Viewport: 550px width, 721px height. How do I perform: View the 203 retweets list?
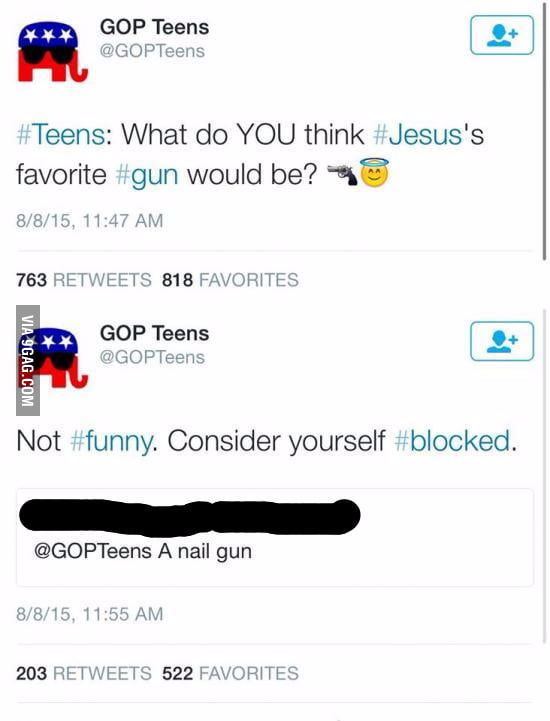84,673
